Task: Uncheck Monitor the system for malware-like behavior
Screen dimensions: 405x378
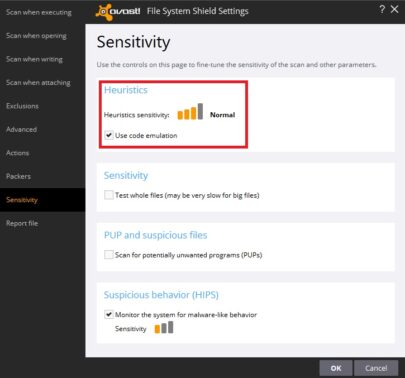Action: [x=109, y=314]
